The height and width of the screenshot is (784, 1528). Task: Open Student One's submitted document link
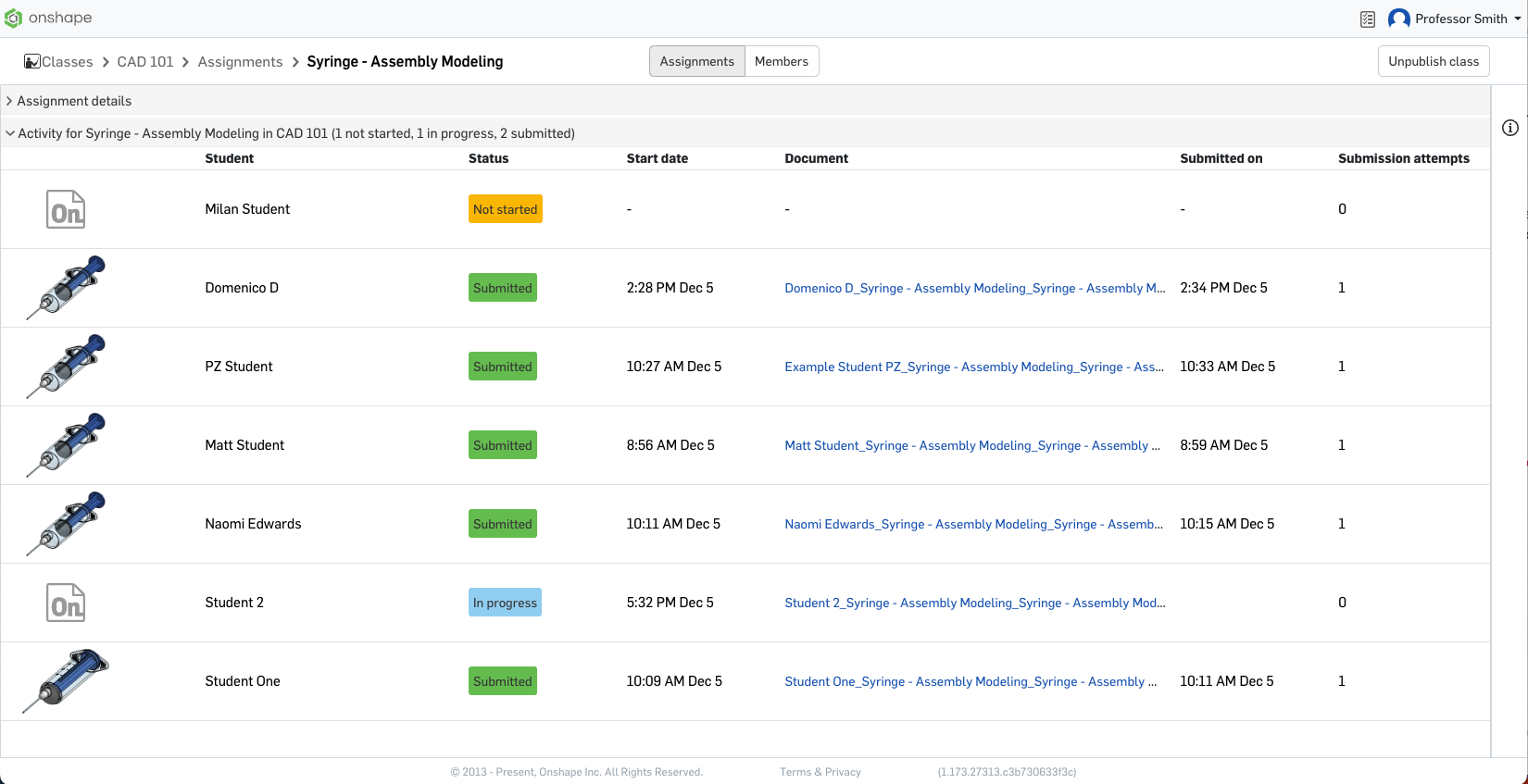(971, 681)
